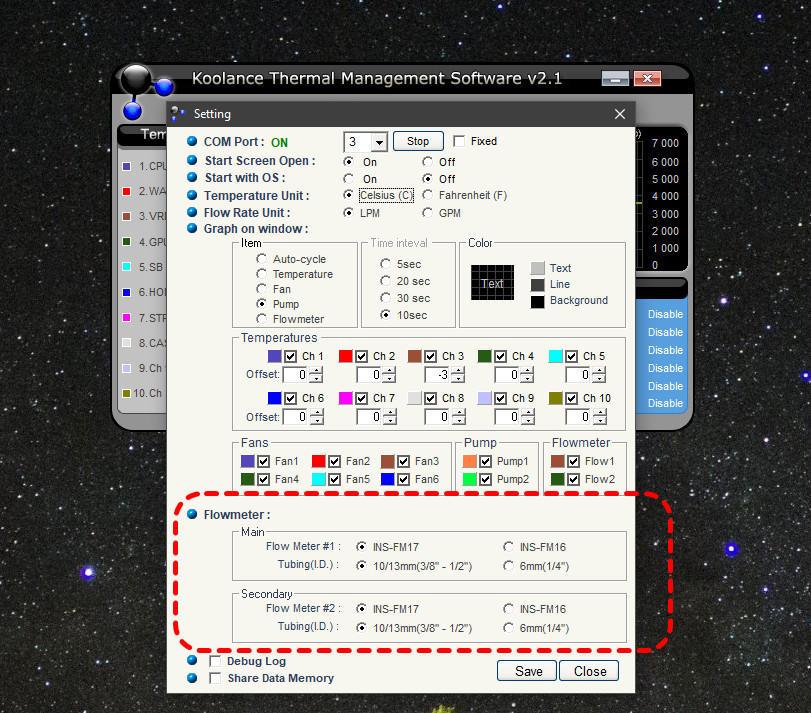Uncheck the Ch 6 temperature checkbox
This screenshot has height=713, width=811.
click(x=291, y=398)
